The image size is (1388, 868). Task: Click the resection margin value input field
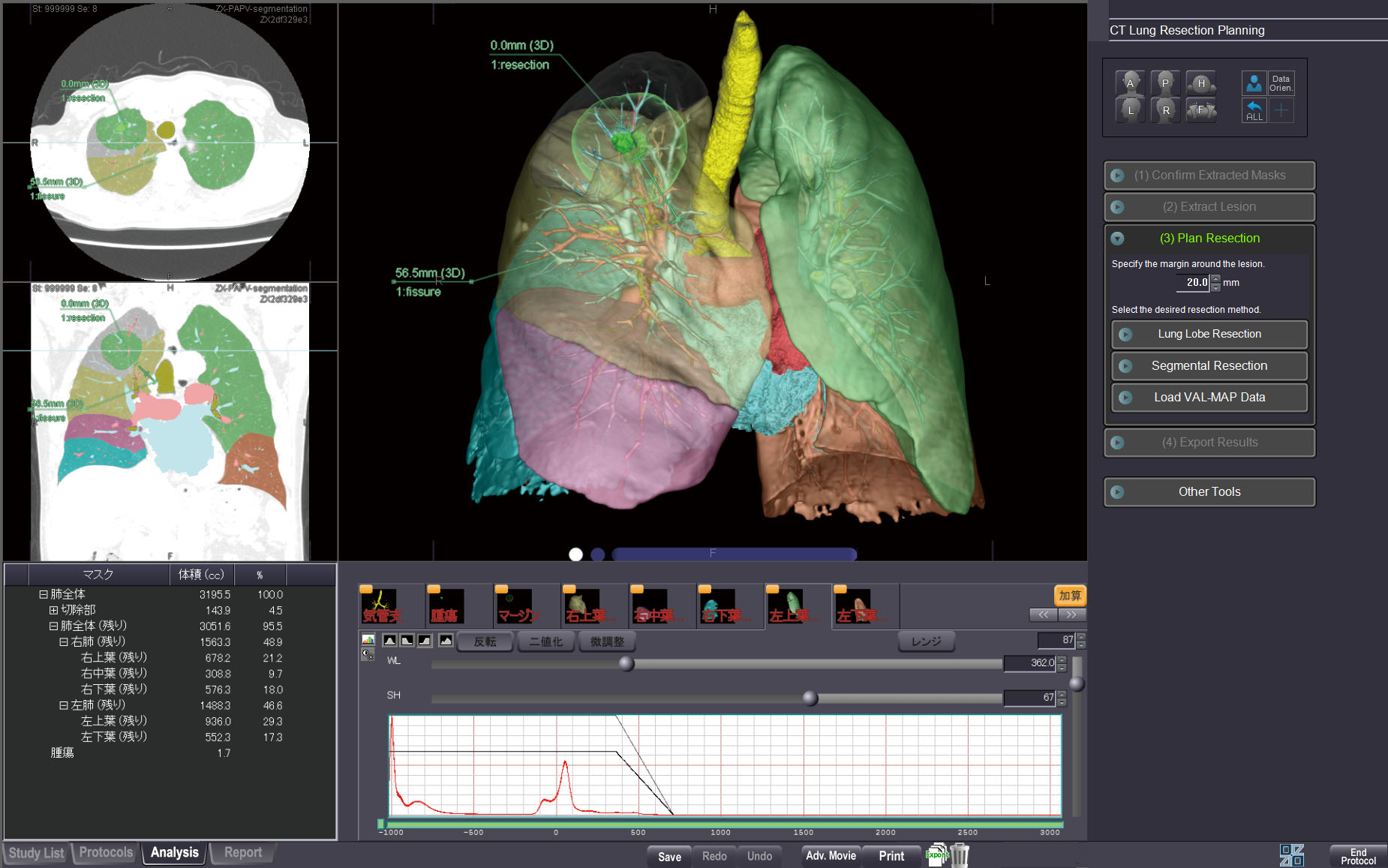click(1192, 283)
